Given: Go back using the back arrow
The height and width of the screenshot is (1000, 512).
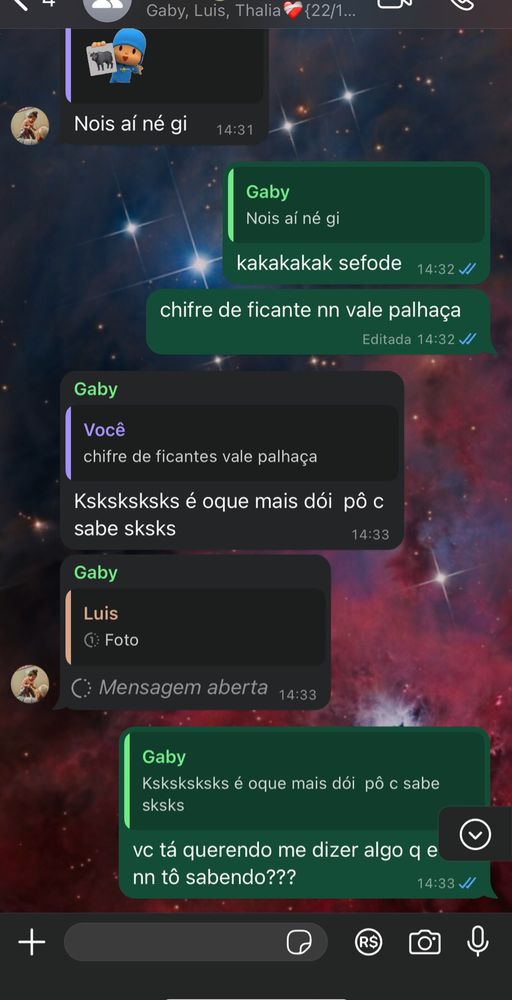Looking at the screenshot, I should point(21,4).
